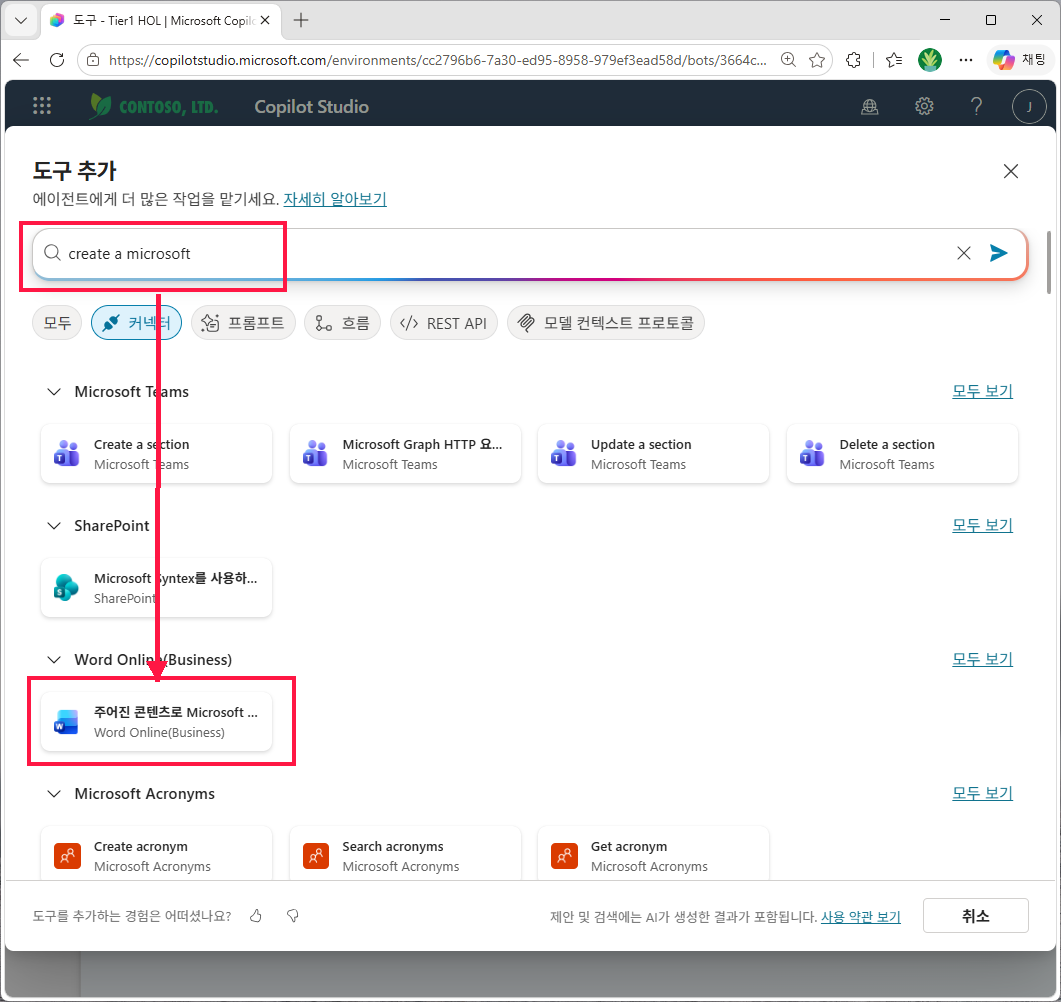Viewport: 1061px width, 1002px height.
Task: Open the app launcher waffle icon
Action: coord(42,106)
